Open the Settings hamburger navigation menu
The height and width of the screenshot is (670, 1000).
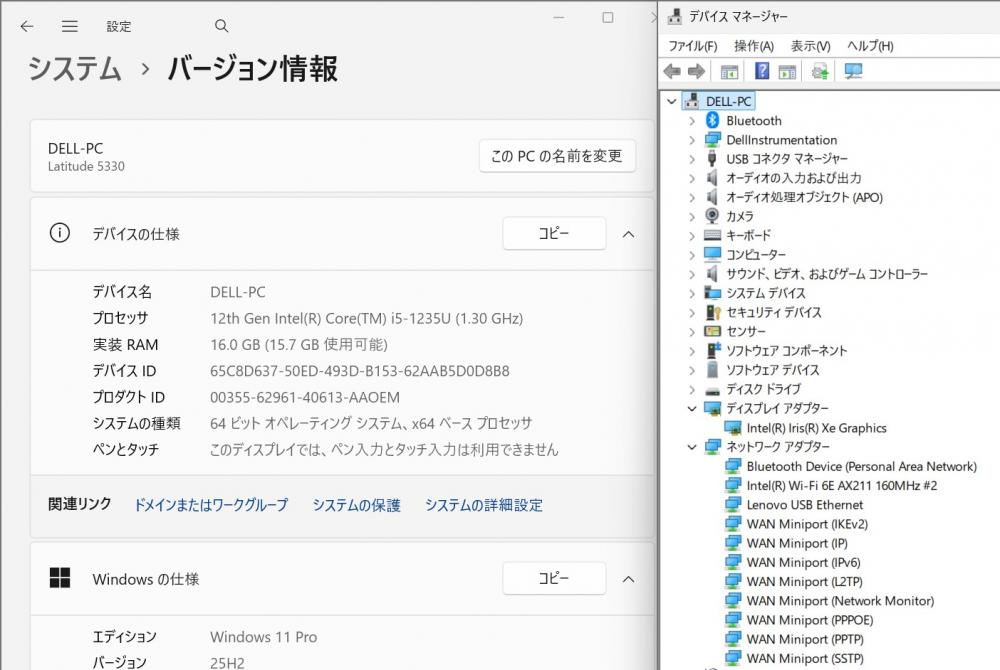point(69,26)
